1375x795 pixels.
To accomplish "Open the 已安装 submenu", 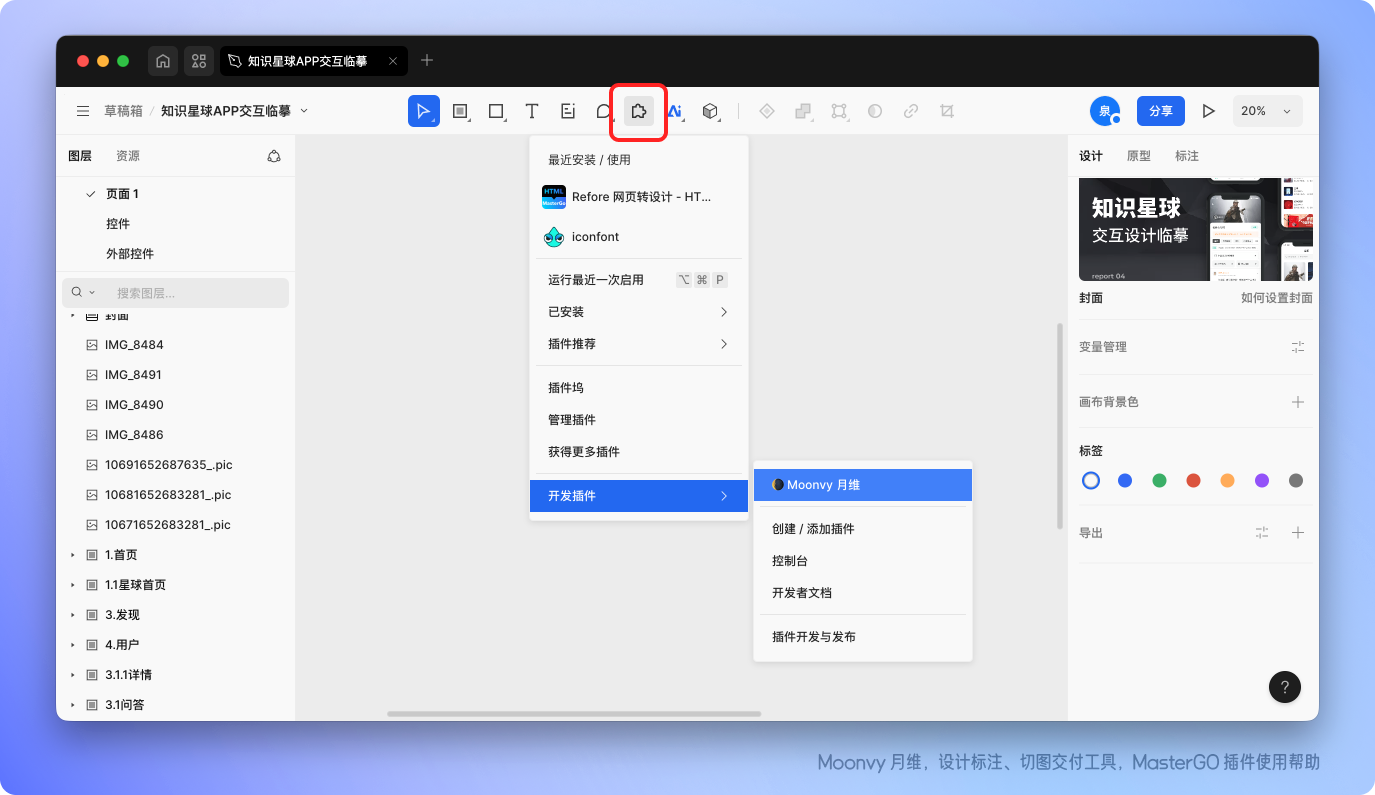I will point(639,312).
